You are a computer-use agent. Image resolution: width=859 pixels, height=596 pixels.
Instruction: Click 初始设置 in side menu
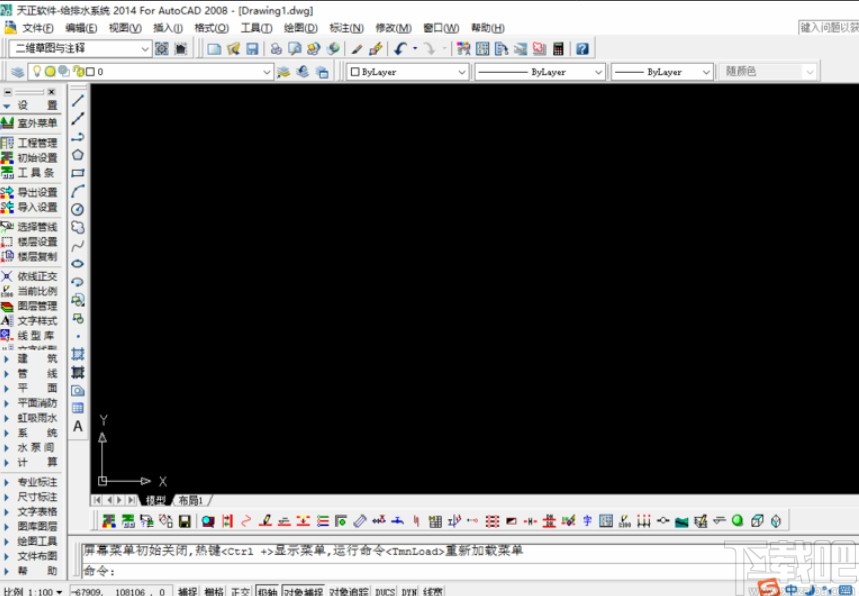tap(31, 158)
